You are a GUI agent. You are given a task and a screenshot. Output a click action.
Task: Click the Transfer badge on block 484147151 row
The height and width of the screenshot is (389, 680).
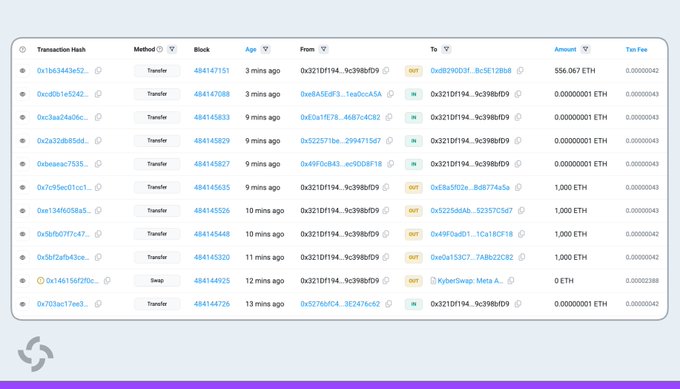[x=157, y=71]
